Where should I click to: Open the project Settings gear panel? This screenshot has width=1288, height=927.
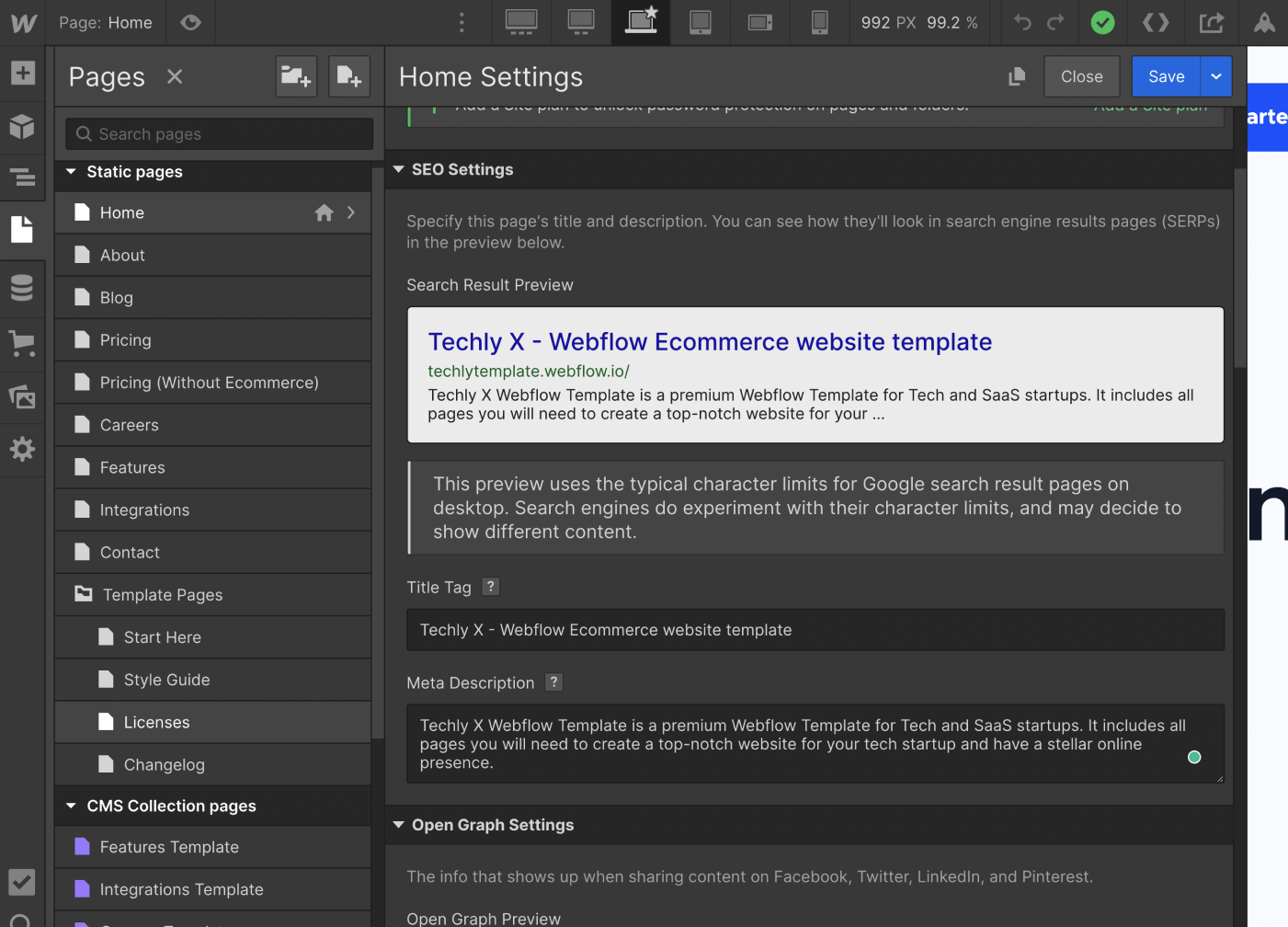[x=22, y=449]
